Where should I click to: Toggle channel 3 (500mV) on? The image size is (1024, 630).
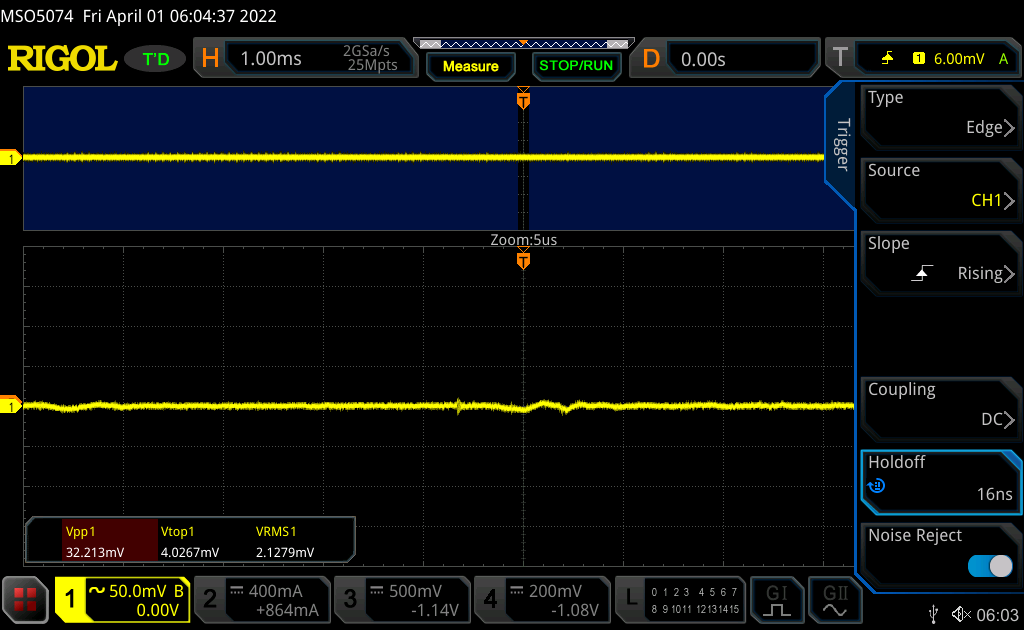coord(350,599)
